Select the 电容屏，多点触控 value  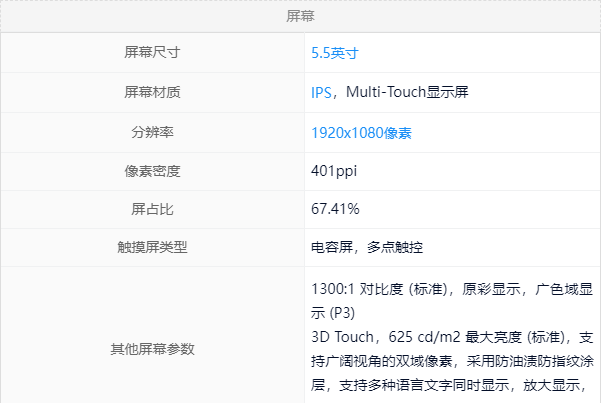point(367,247)
